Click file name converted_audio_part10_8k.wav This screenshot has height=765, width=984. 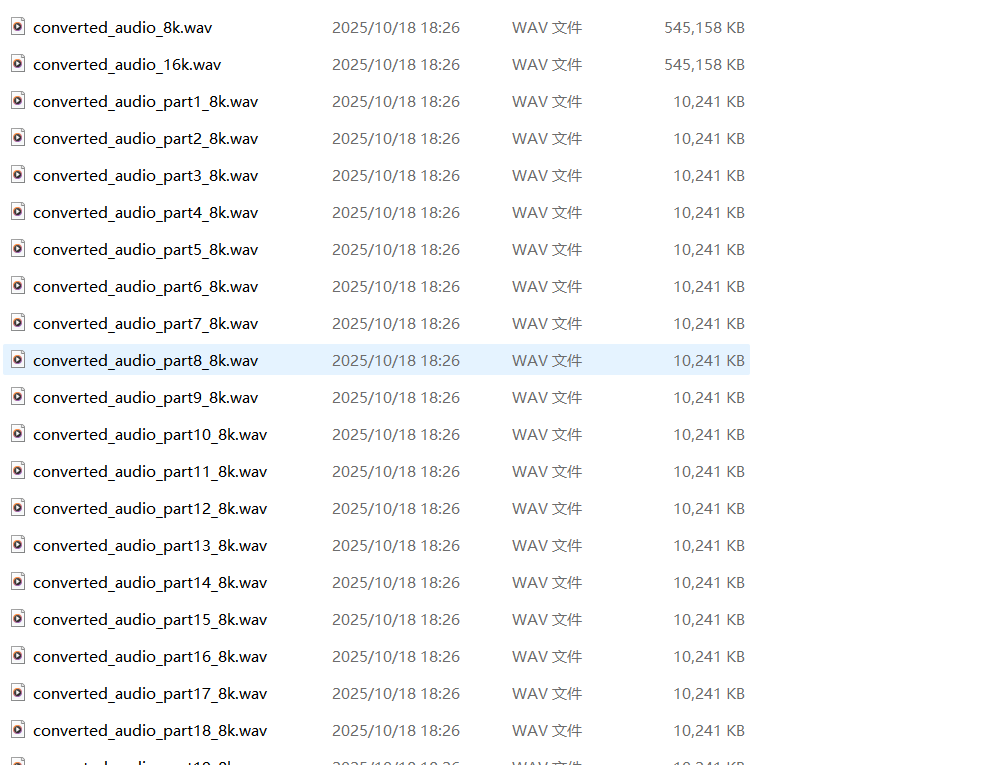[x=150, y=435]
